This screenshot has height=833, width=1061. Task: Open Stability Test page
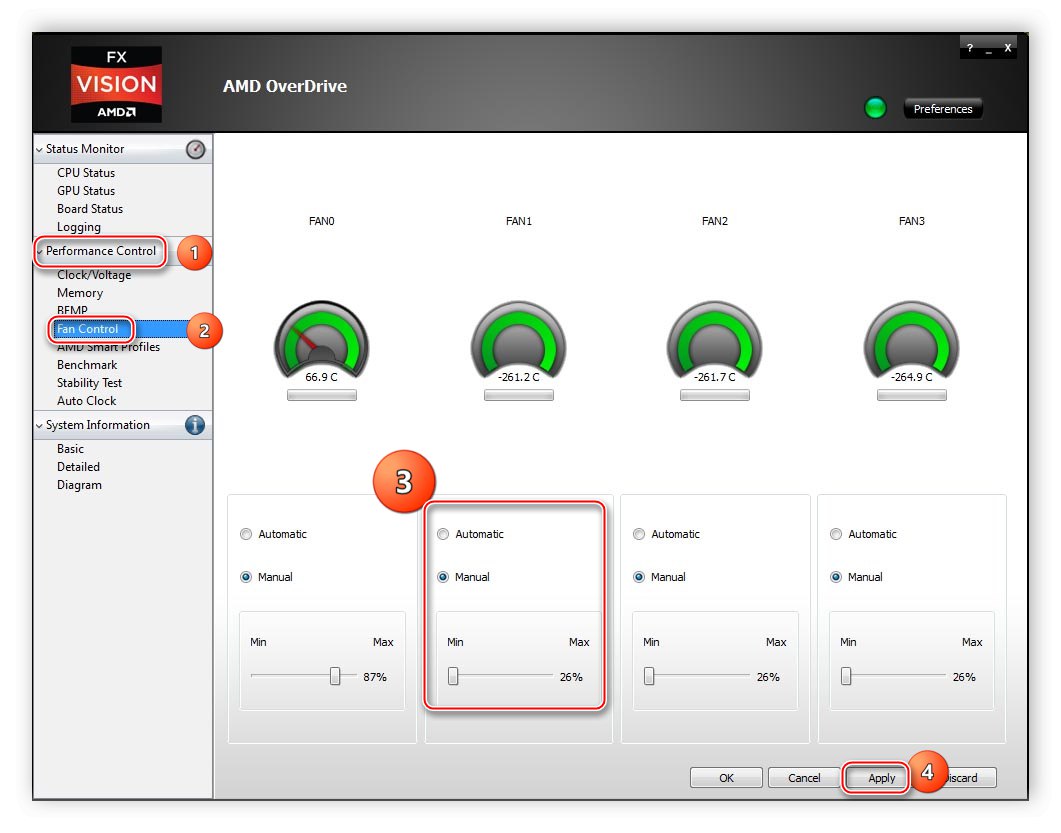pos(89,383)
